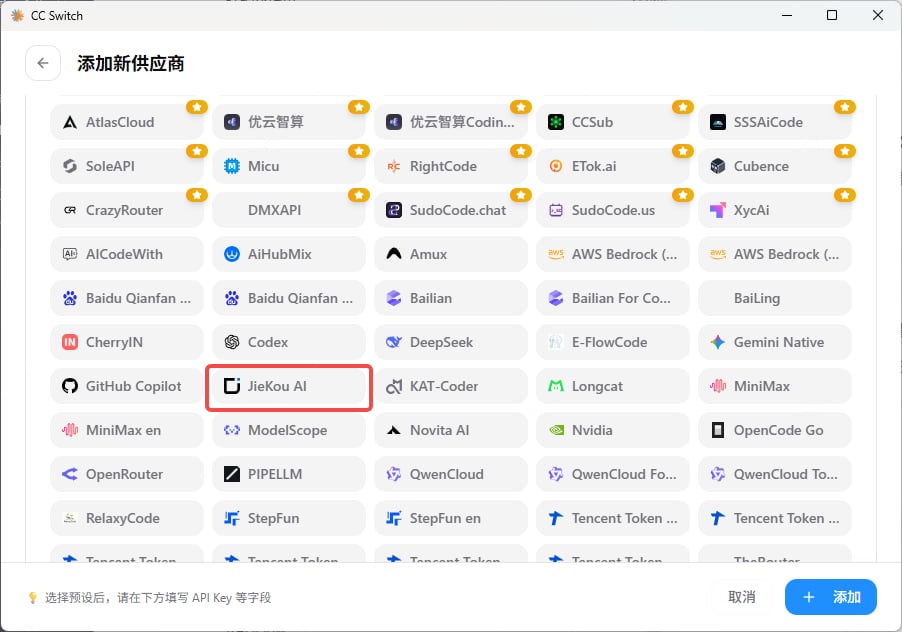Select the QwenCloud preset
Image resolution: width=902 pixels, height=632 pixels.
click(450, 474)
